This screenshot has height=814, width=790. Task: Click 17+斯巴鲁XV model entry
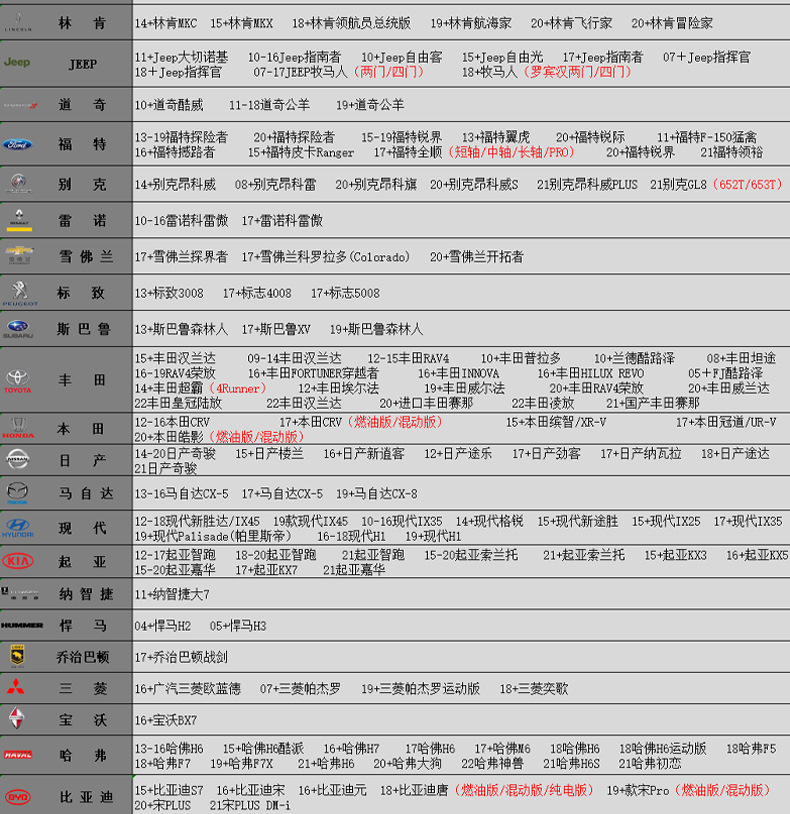pyautogui.click(x=276, y=330)
